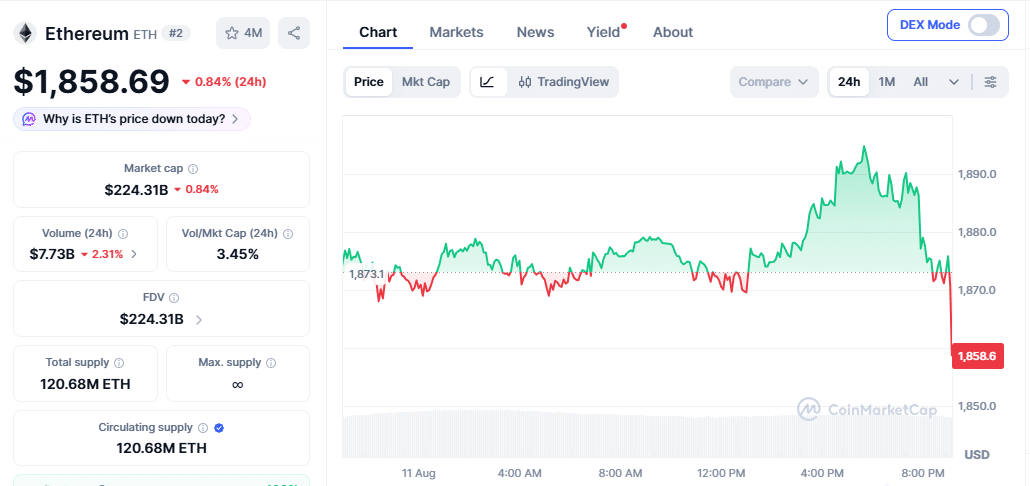This screenshot has height=486, width=1030.
Task: Click Circulating supply value 120.68M ETH
Action: (x=162, y=449)
